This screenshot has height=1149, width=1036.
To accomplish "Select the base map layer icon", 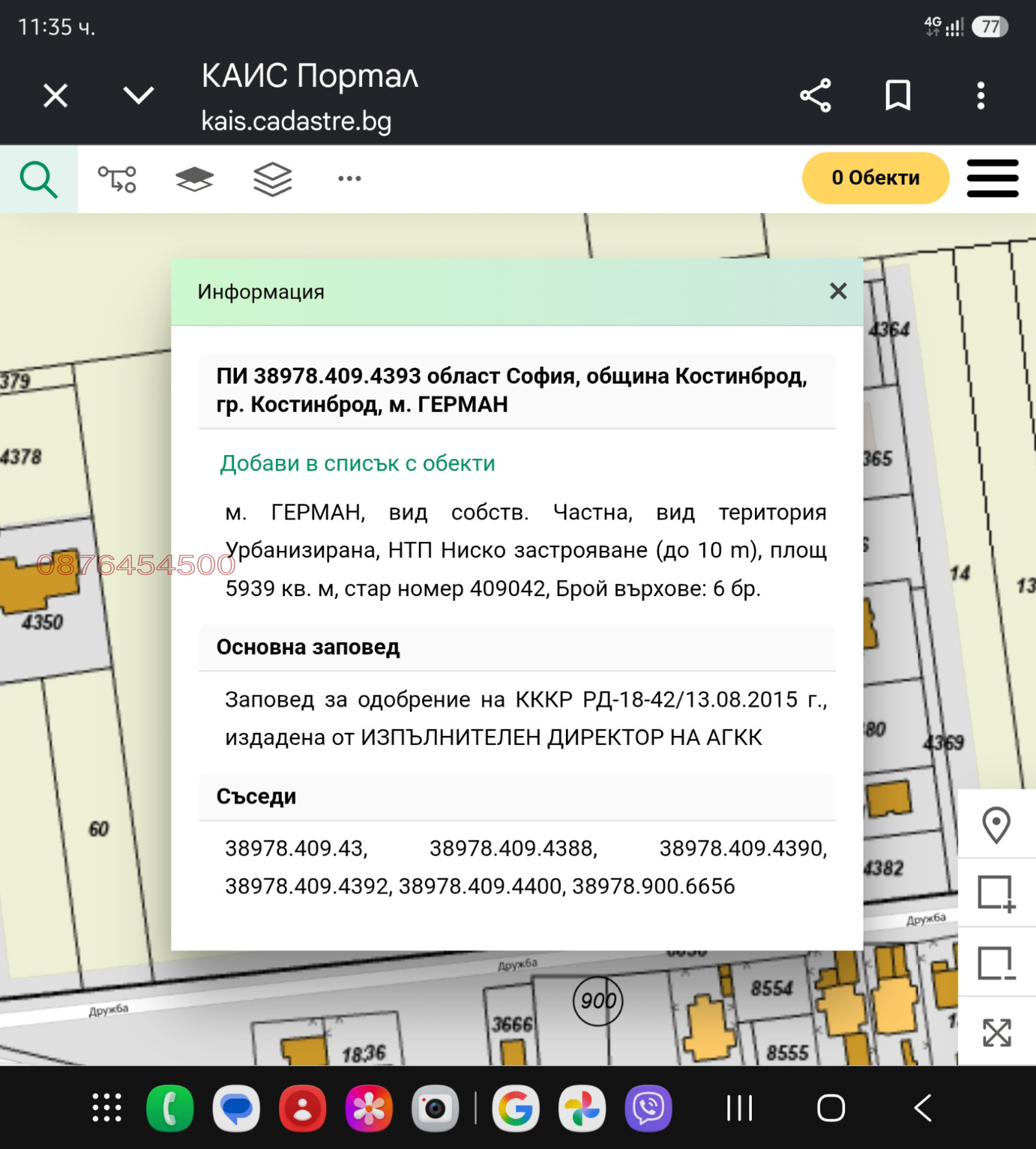I will (x=194, y=179).
